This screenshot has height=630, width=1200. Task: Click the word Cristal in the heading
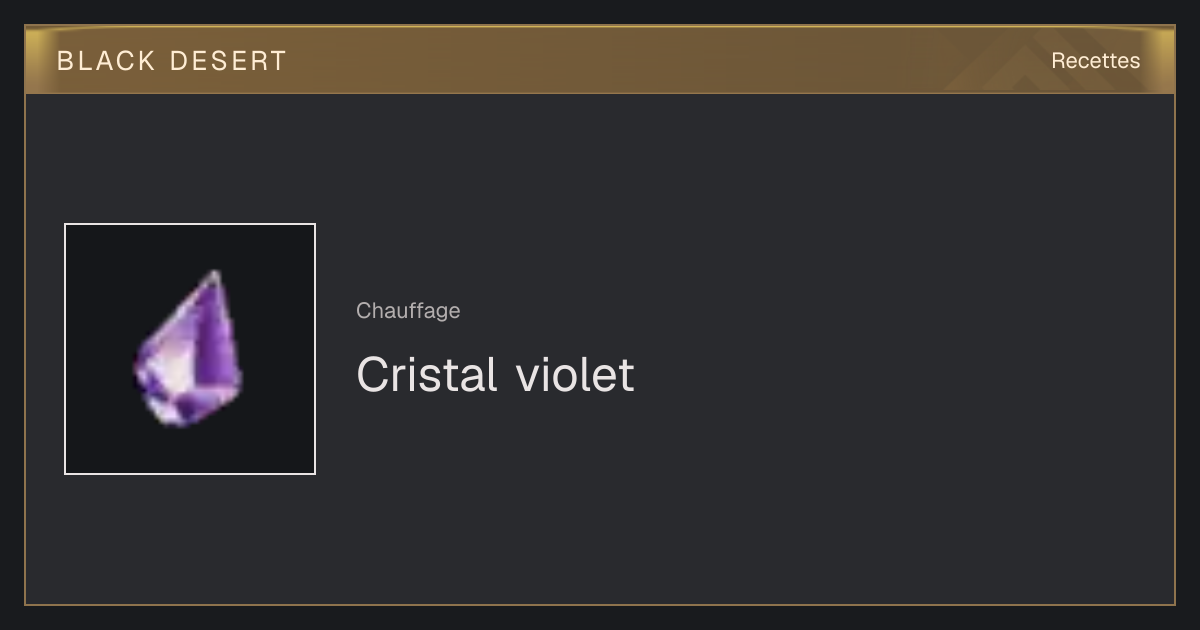click(x=426, y=375)
